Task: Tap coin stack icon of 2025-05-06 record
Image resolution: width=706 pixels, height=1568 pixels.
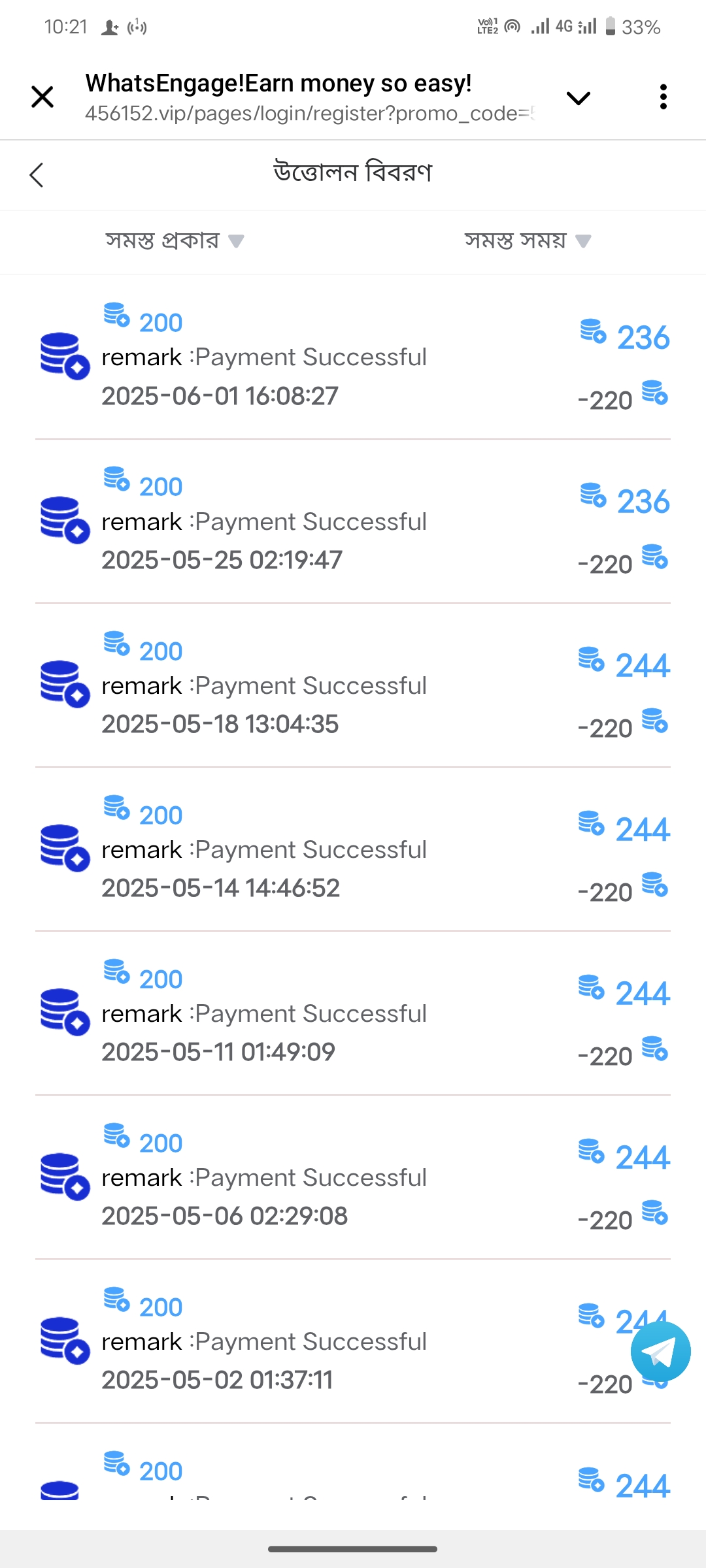Action: (64, 1175)
